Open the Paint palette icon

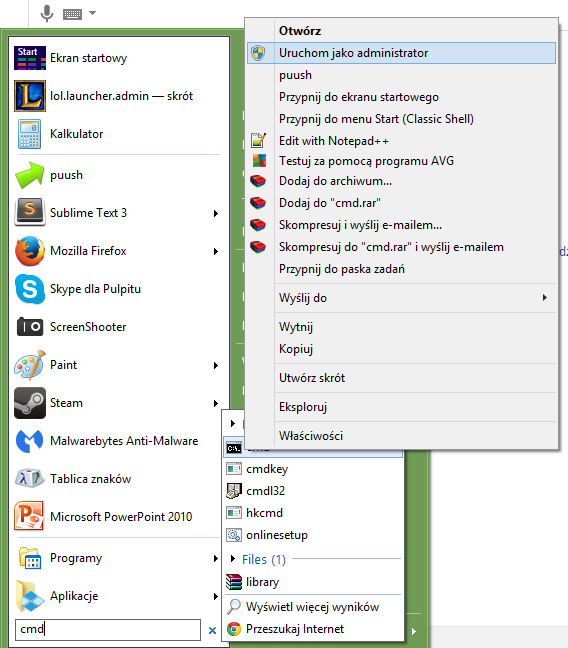point(30,365)
